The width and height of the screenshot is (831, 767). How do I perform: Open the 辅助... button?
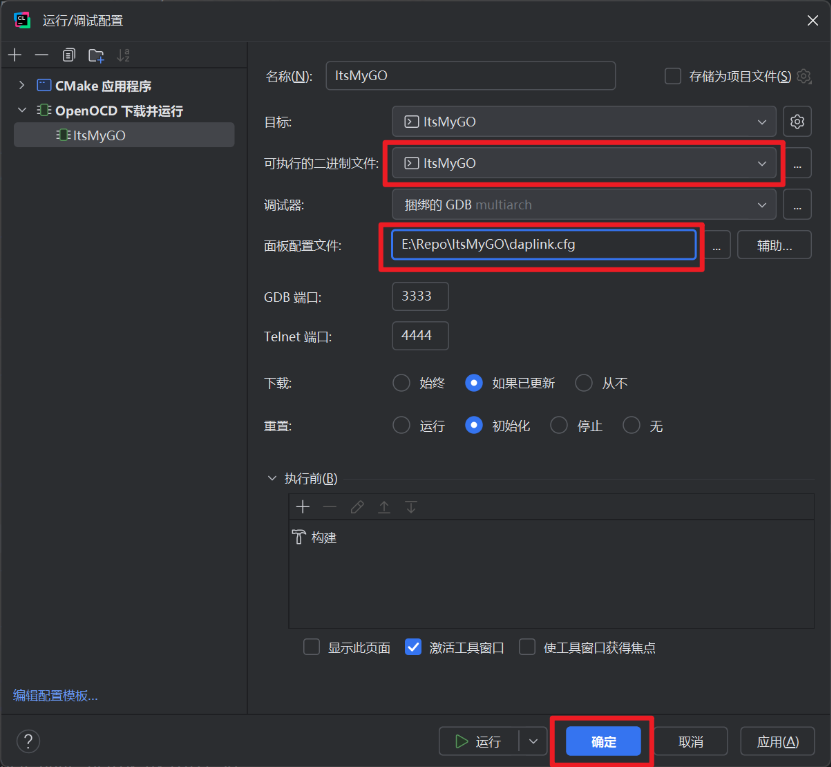click(x=774, y=245)
